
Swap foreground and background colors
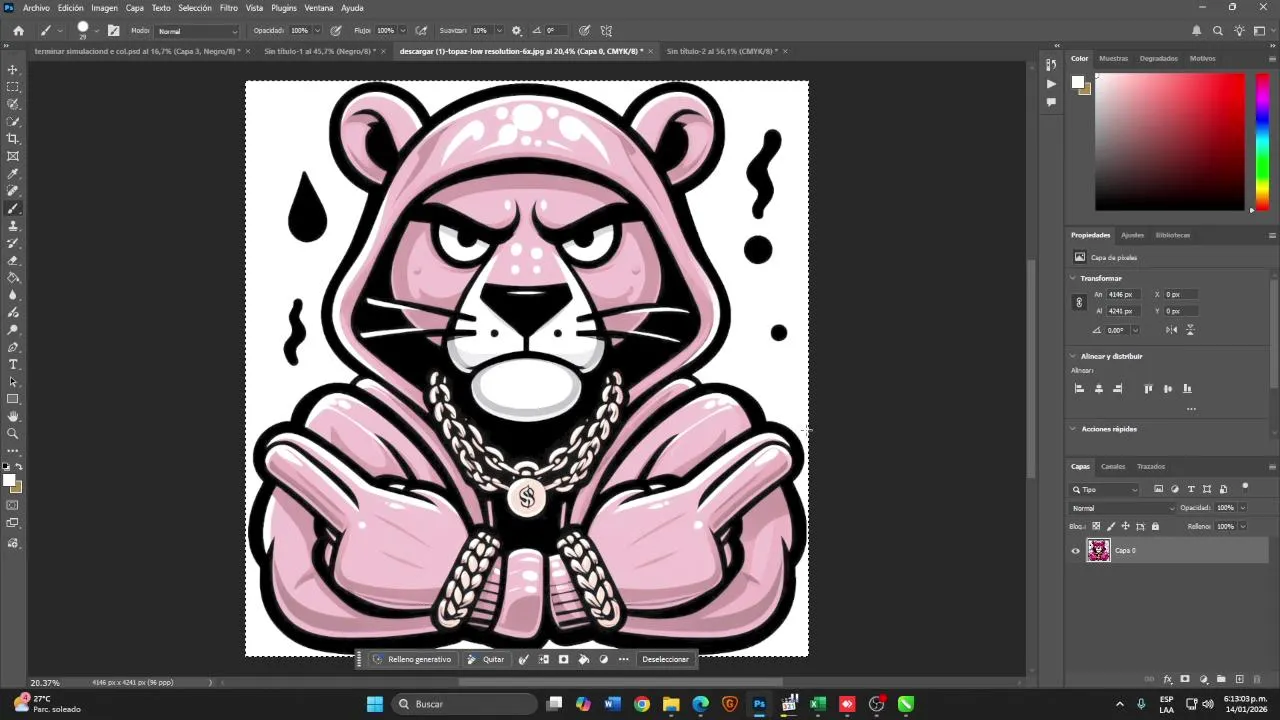point(19,467)
